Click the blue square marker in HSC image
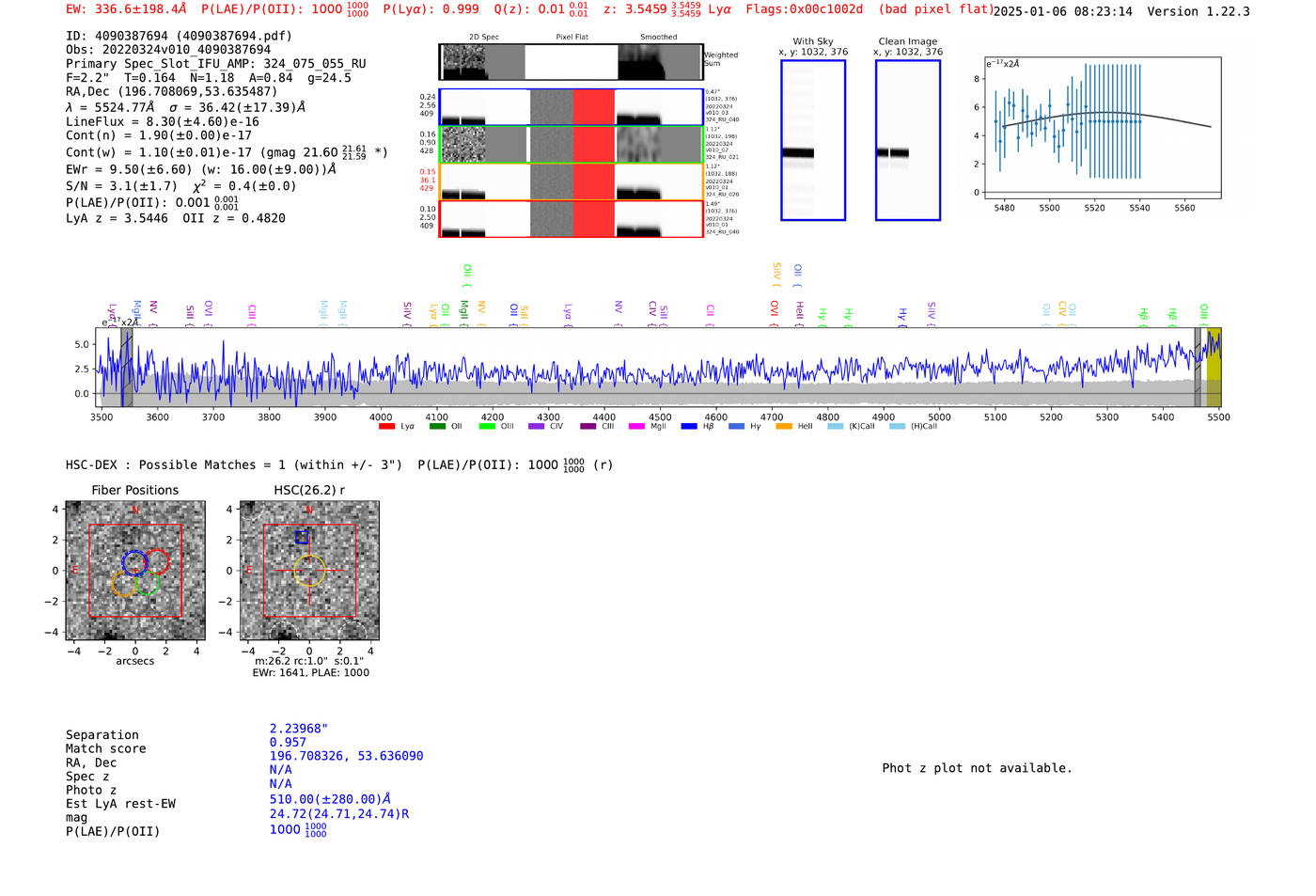The image size is (1316, 896). (302, 537)
